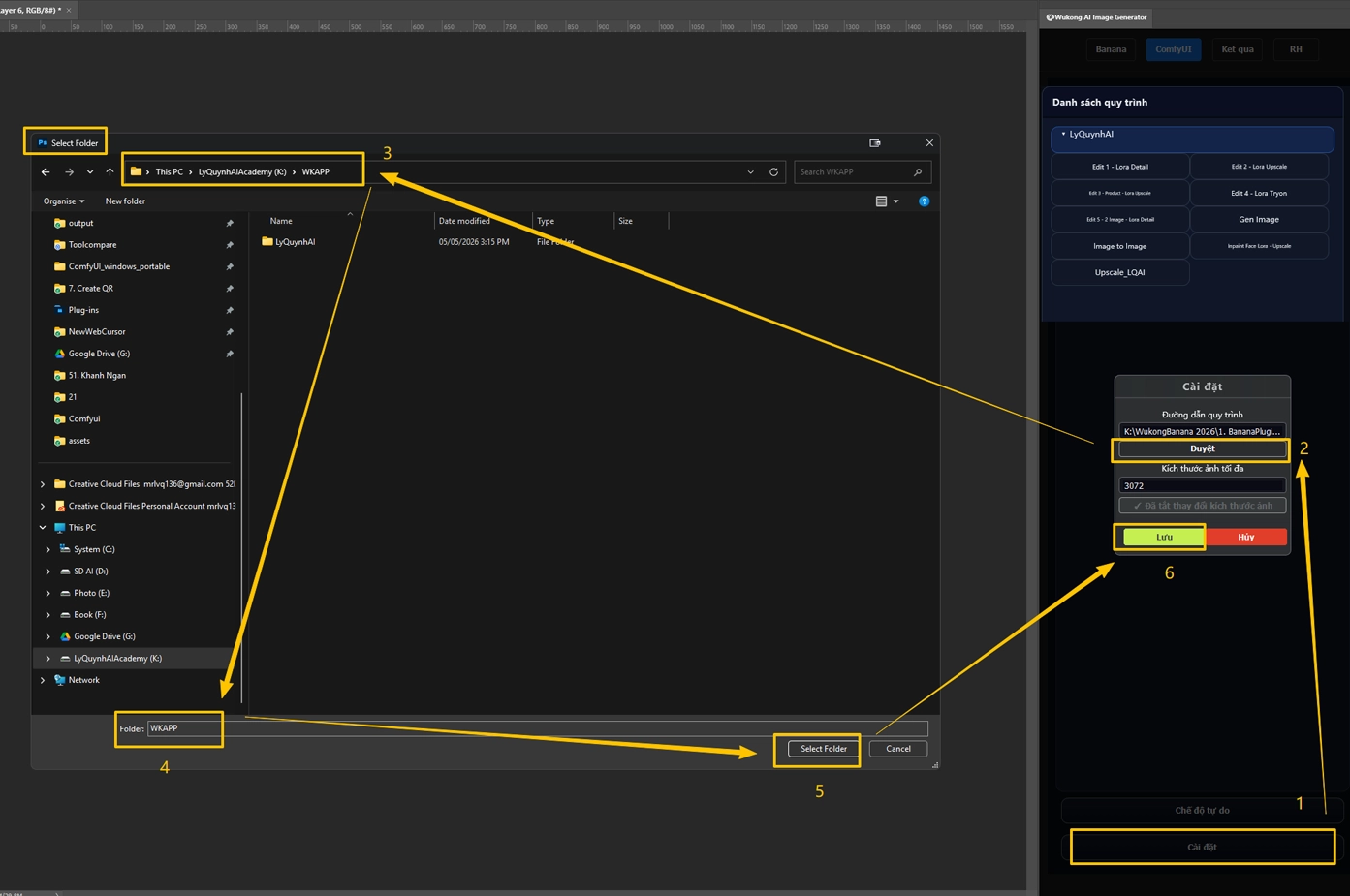Image resolution: width=1350 pixels, height=896 pixels.
Task: Open the blue help icon
Action: tap(924, 201)
